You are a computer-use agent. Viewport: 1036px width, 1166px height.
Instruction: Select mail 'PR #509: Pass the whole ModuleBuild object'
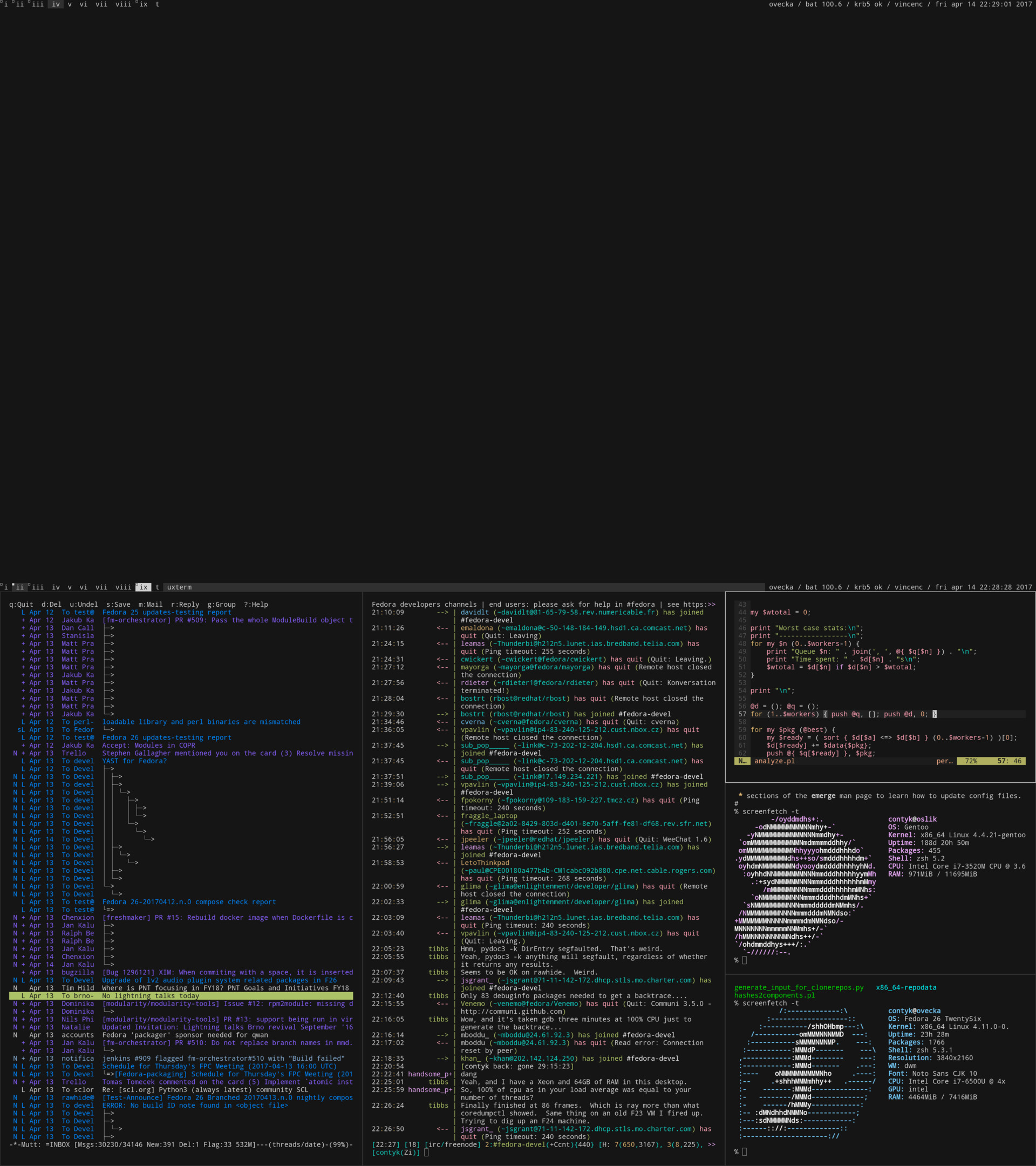181,620
